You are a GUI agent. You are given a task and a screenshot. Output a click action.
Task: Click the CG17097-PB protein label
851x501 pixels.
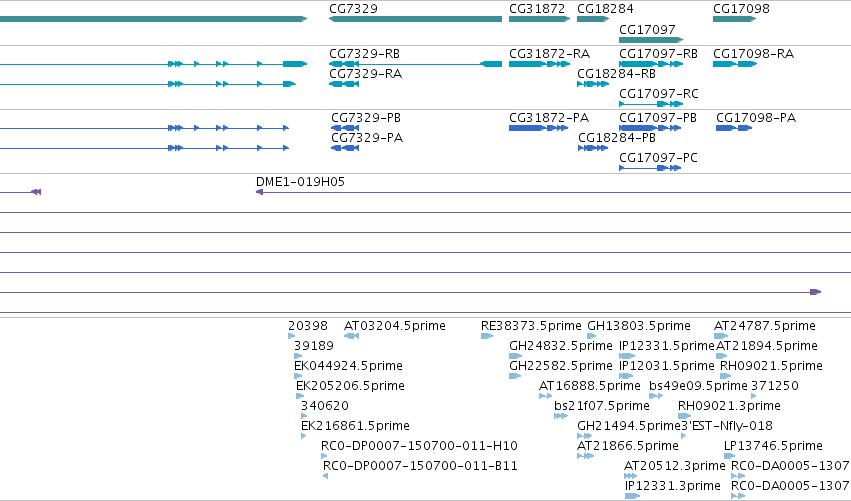(658, 118)
